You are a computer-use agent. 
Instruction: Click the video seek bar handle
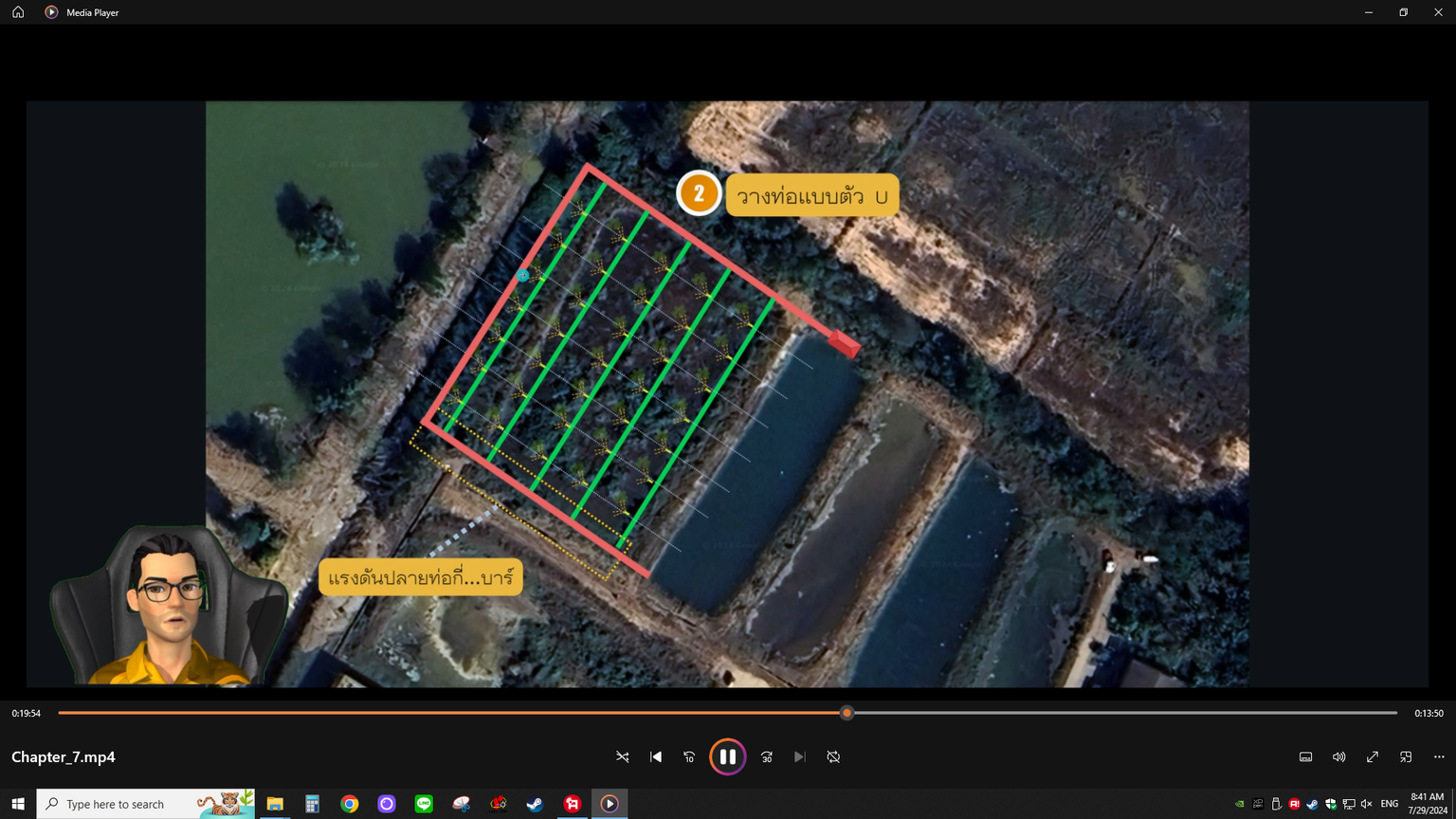[846, 713]
